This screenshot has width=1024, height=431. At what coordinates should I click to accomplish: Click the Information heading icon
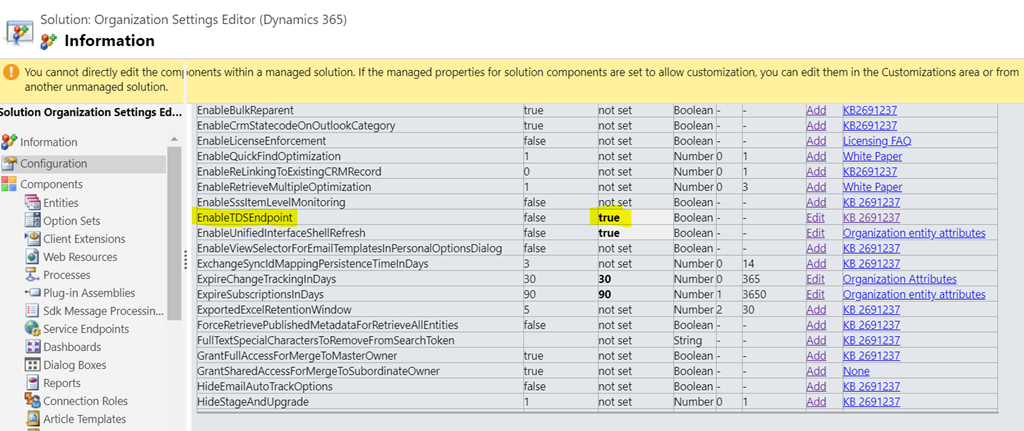[x=49, y=42]
